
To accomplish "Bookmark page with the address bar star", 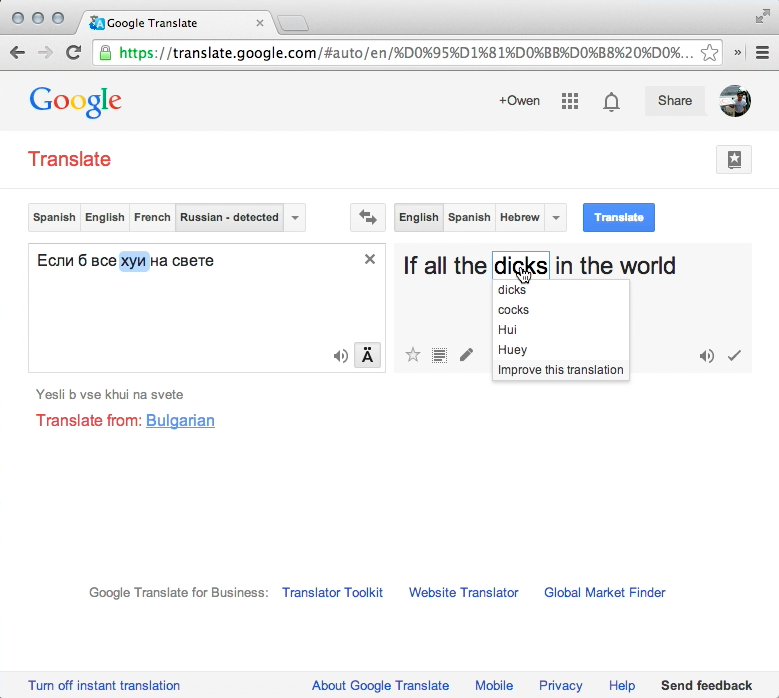I will pos(709,52).
